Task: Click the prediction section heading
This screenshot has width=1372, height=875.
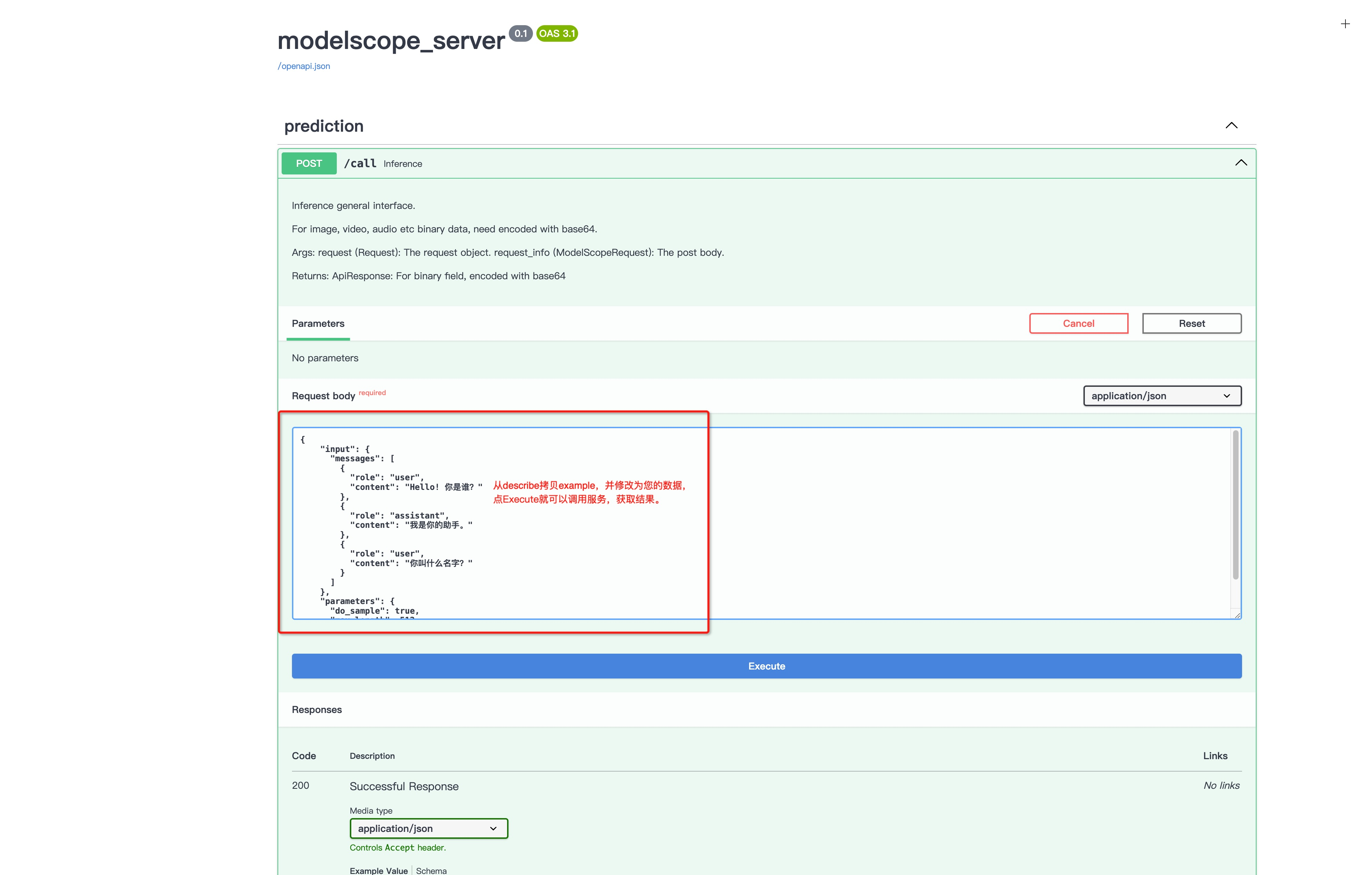Action: coord(324,126)
